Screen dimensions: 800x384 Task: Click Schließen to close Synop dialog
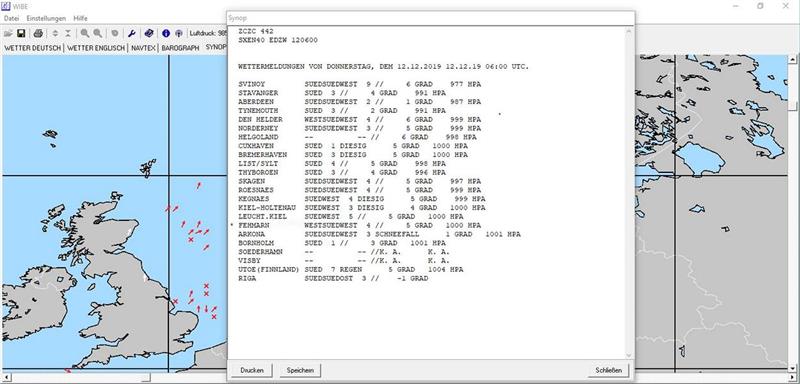(608, 370)
